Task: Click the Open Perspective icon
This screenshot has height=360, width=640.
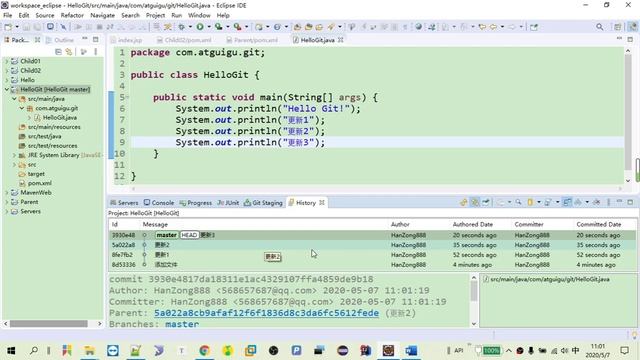Action: tap(618, 27)
